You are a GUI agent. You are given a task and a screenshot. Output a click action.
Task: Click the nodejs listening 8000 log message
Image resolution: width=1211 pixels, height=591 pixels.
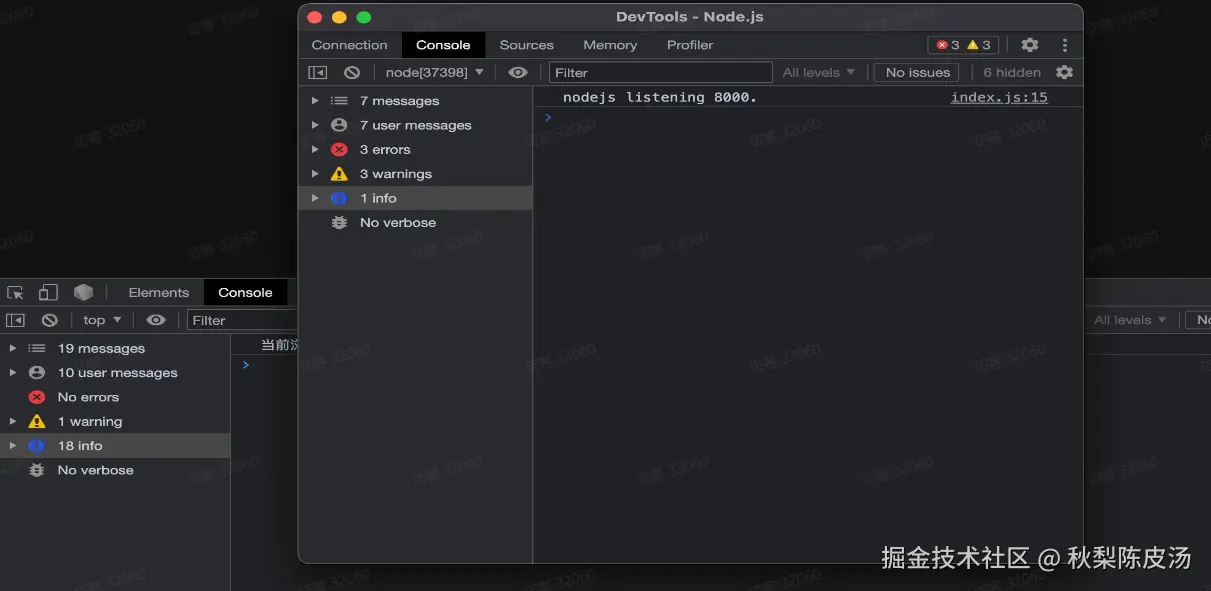point(660,97)
